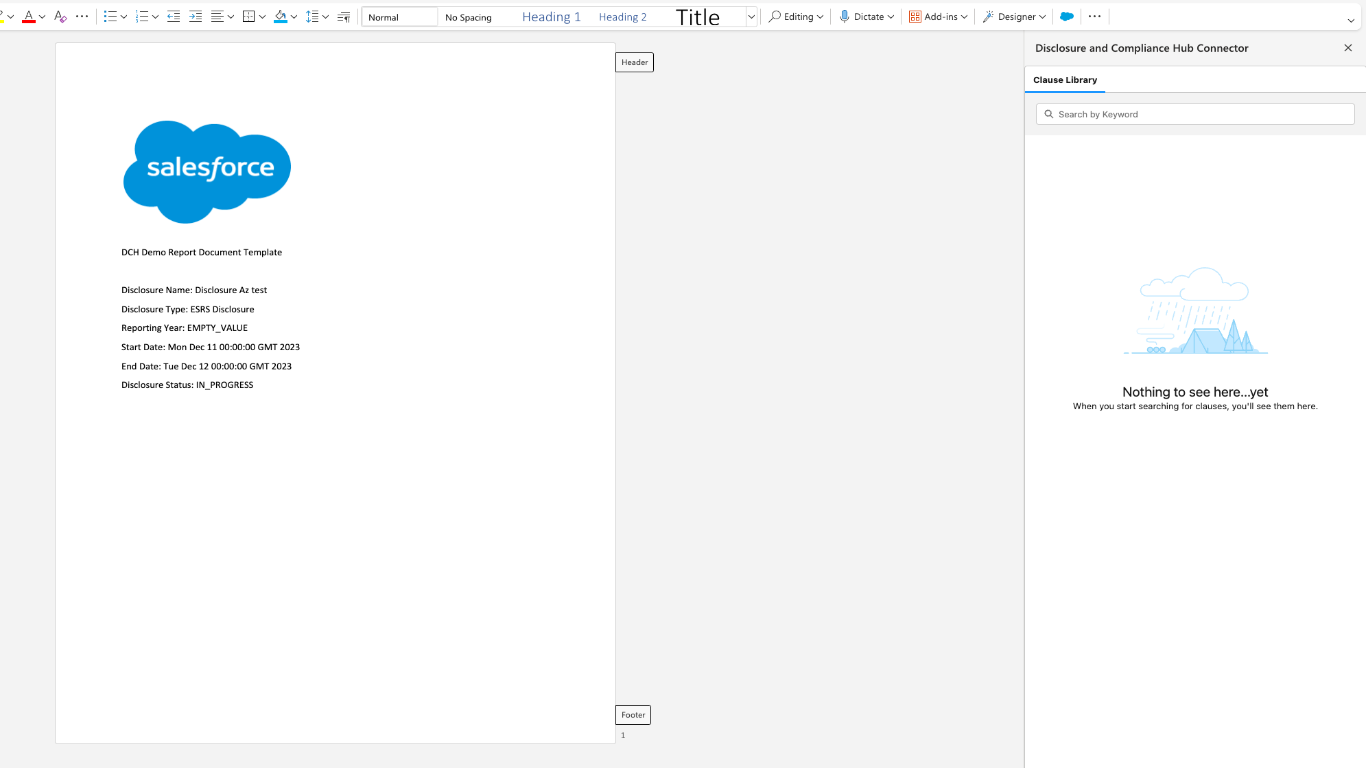Click the 'Disclosure Status: IN_PROGRESS' line
Image resolution: width=1366 pixels, height=768 pixels.
pos(187,385)
